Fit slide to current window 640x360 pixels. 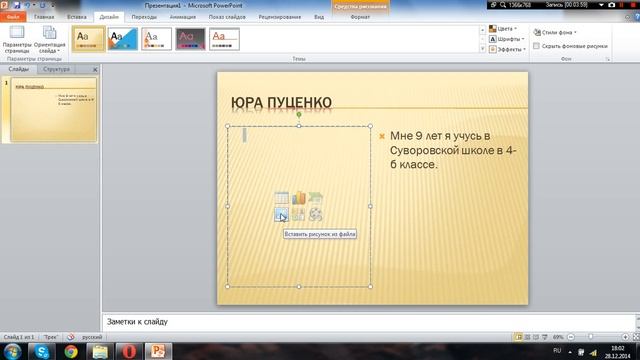(636, 337)
